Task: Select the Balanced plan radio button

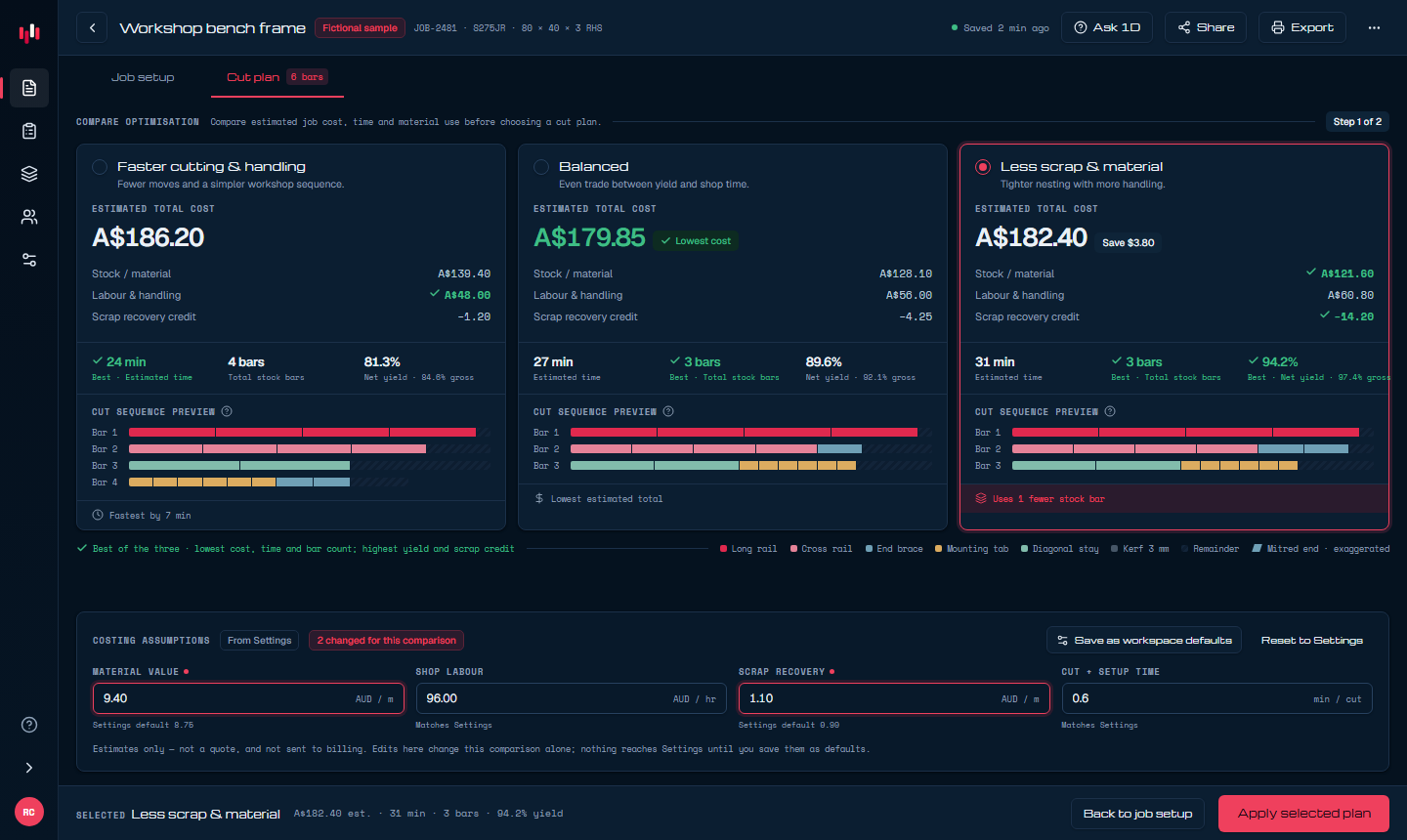Action: pos(541,167)
